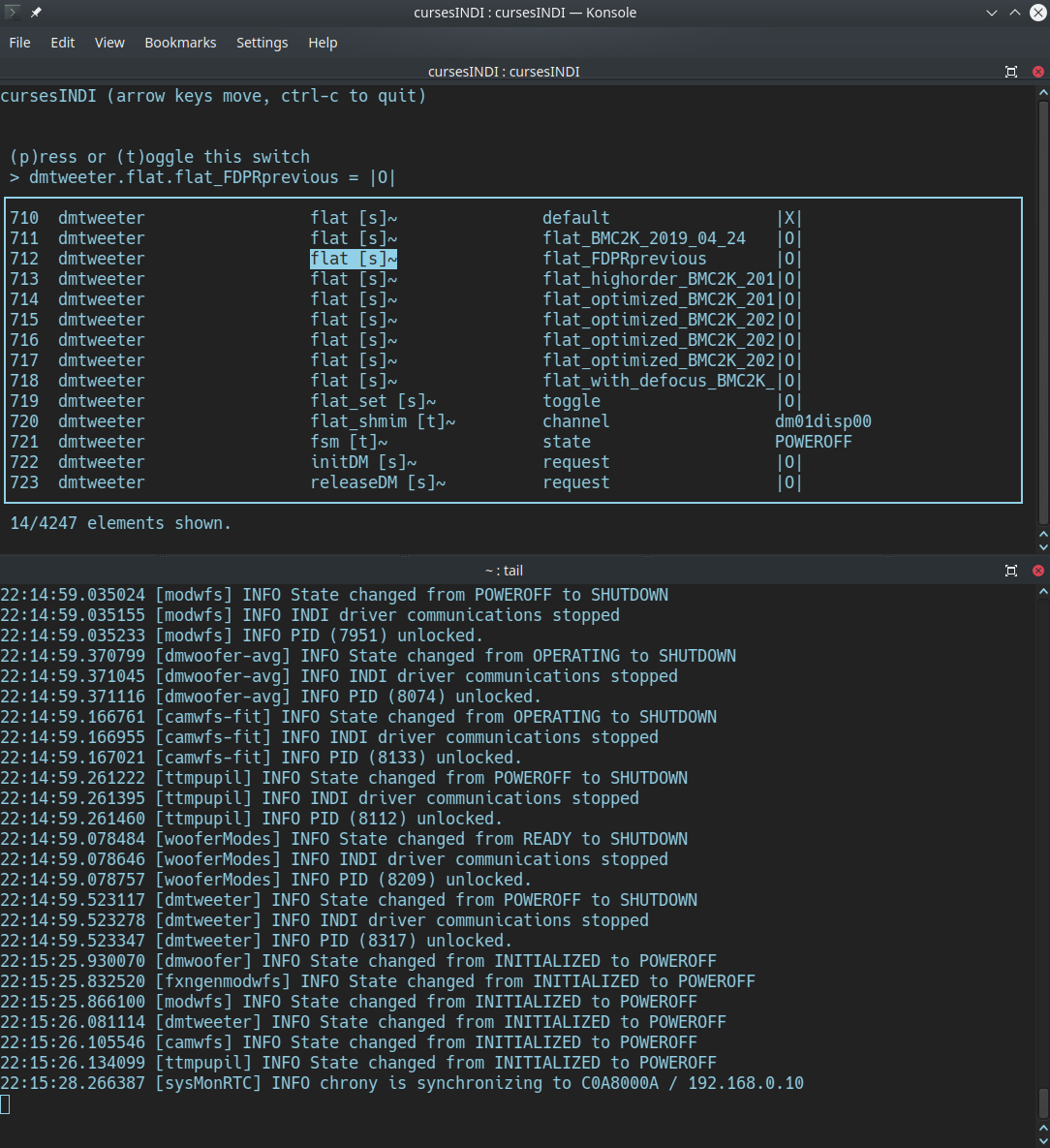Screen dimensions: 1050x1148
Task: Click '[fxngenmodwfs]' INITIALIZED to POWEROFF log line
Action: [x=378, y=981]
